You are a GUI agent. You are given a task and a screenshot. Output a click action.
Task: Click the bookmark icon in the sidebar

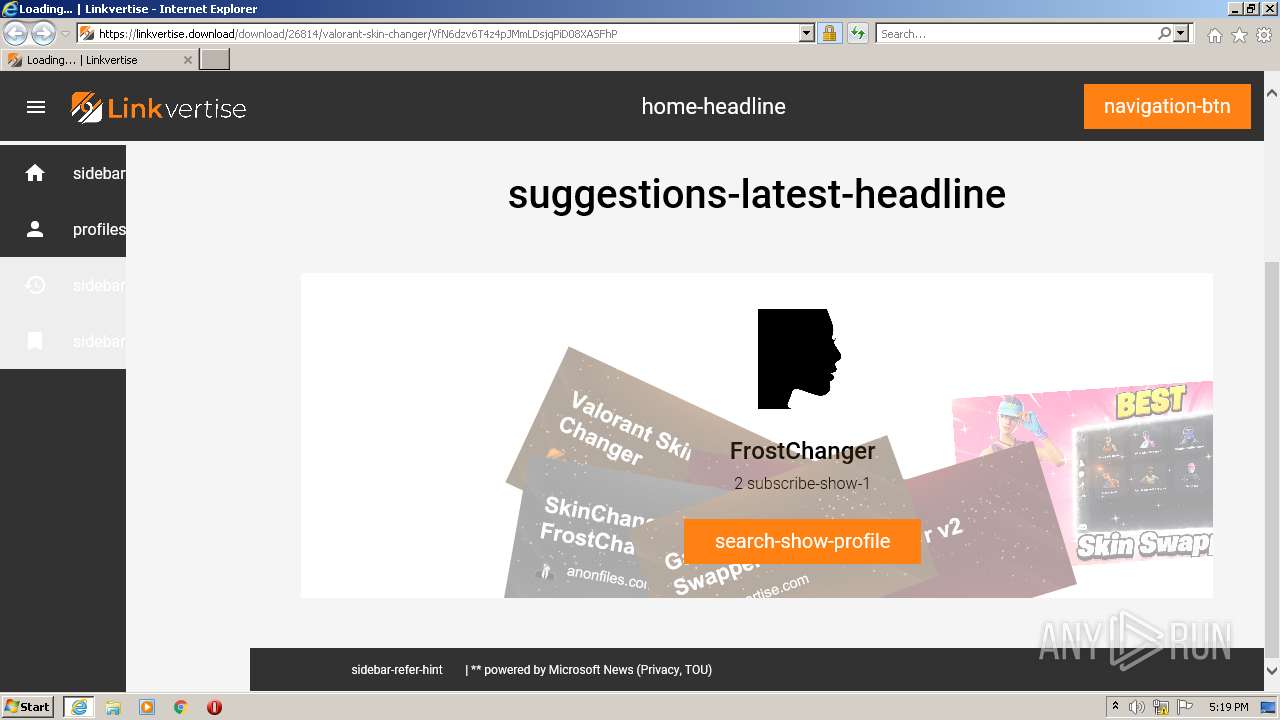point(35,341)
